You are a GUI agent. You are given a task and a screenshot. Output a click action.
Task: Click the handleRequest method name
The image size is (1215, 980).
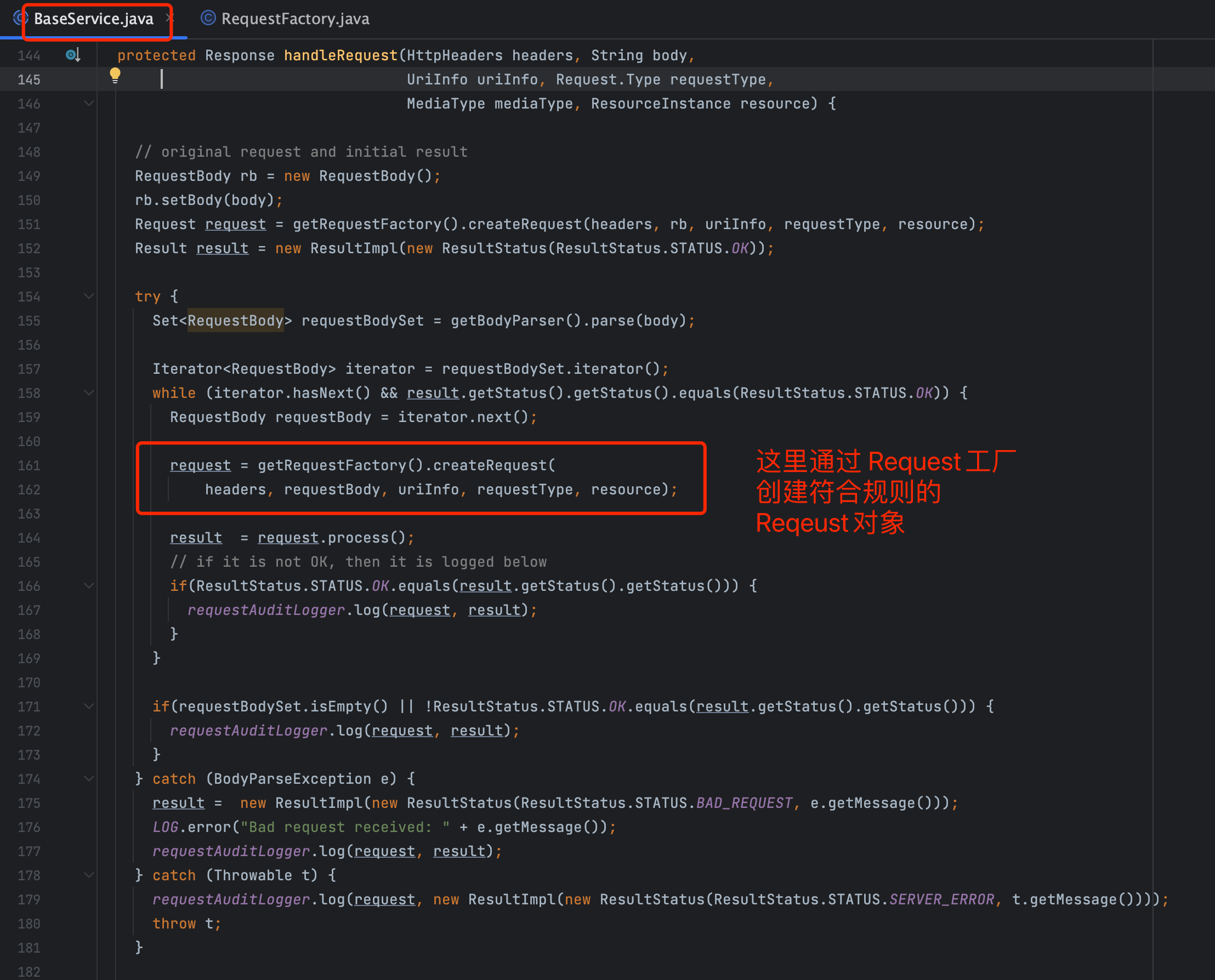point(340,55)
